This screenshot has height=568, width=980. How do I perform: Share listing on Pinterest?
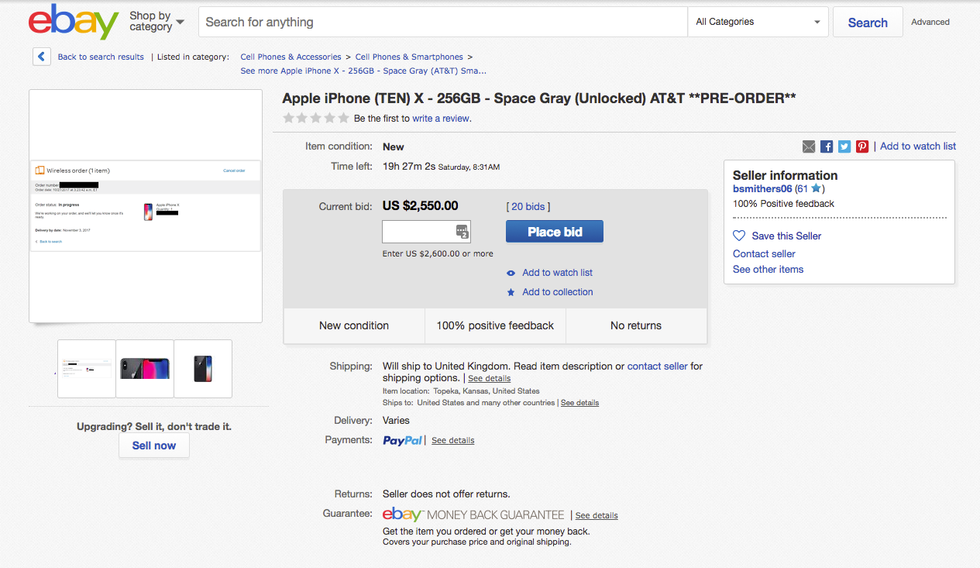(862, 146)
